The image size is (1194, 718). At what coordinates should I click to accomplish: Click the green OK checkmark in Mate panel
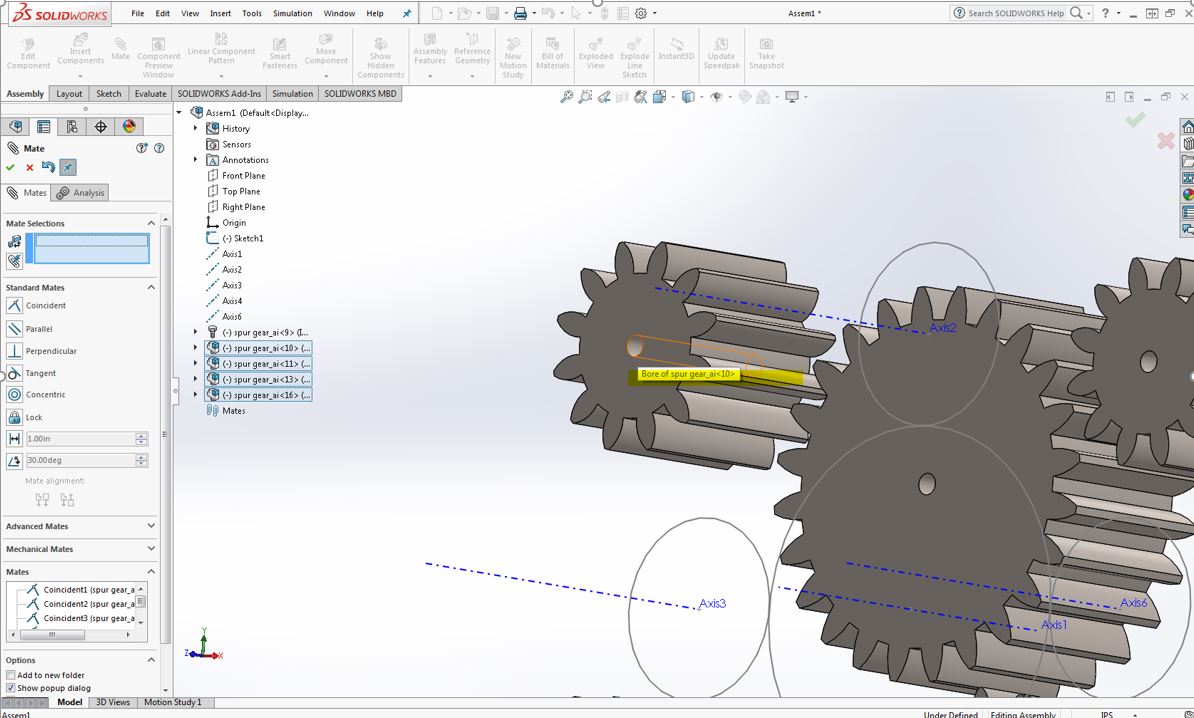pyautogui.click(x=11, y=168)
